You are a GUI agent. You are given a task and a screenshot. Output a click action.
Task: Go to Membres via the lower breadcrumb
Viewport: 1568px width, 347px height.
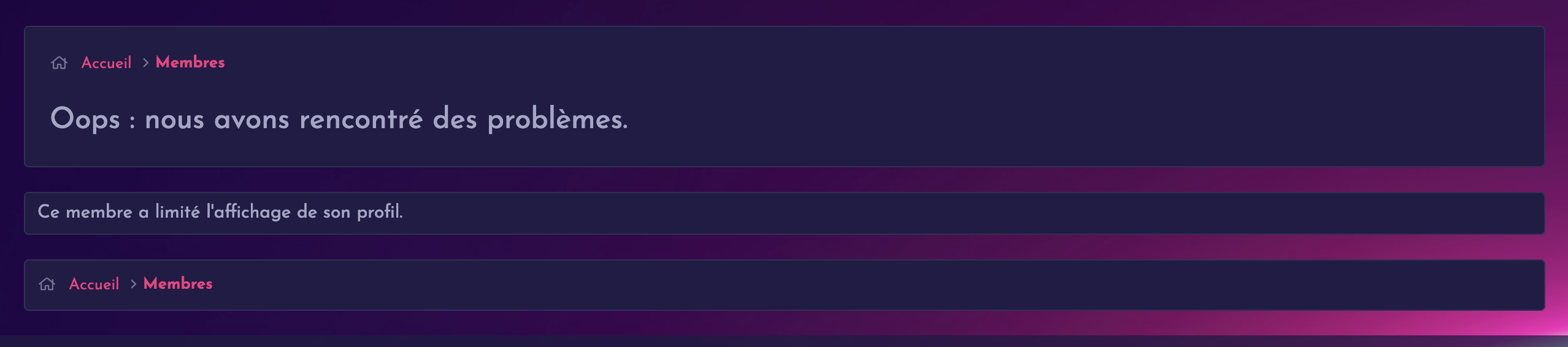point(178,283)
